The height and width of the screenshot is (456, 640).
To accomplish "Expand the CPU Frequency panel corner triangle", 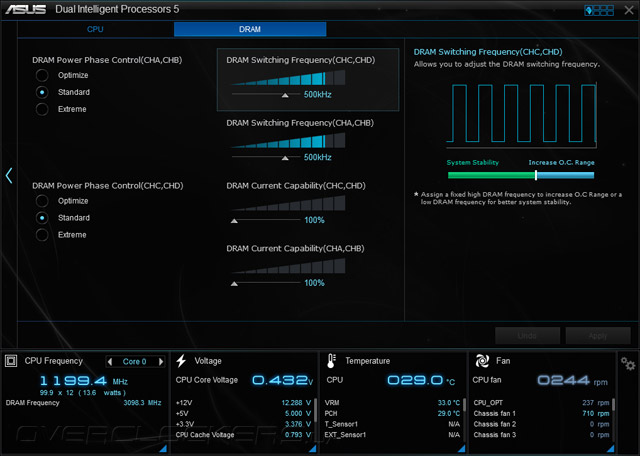I will 163,448.
